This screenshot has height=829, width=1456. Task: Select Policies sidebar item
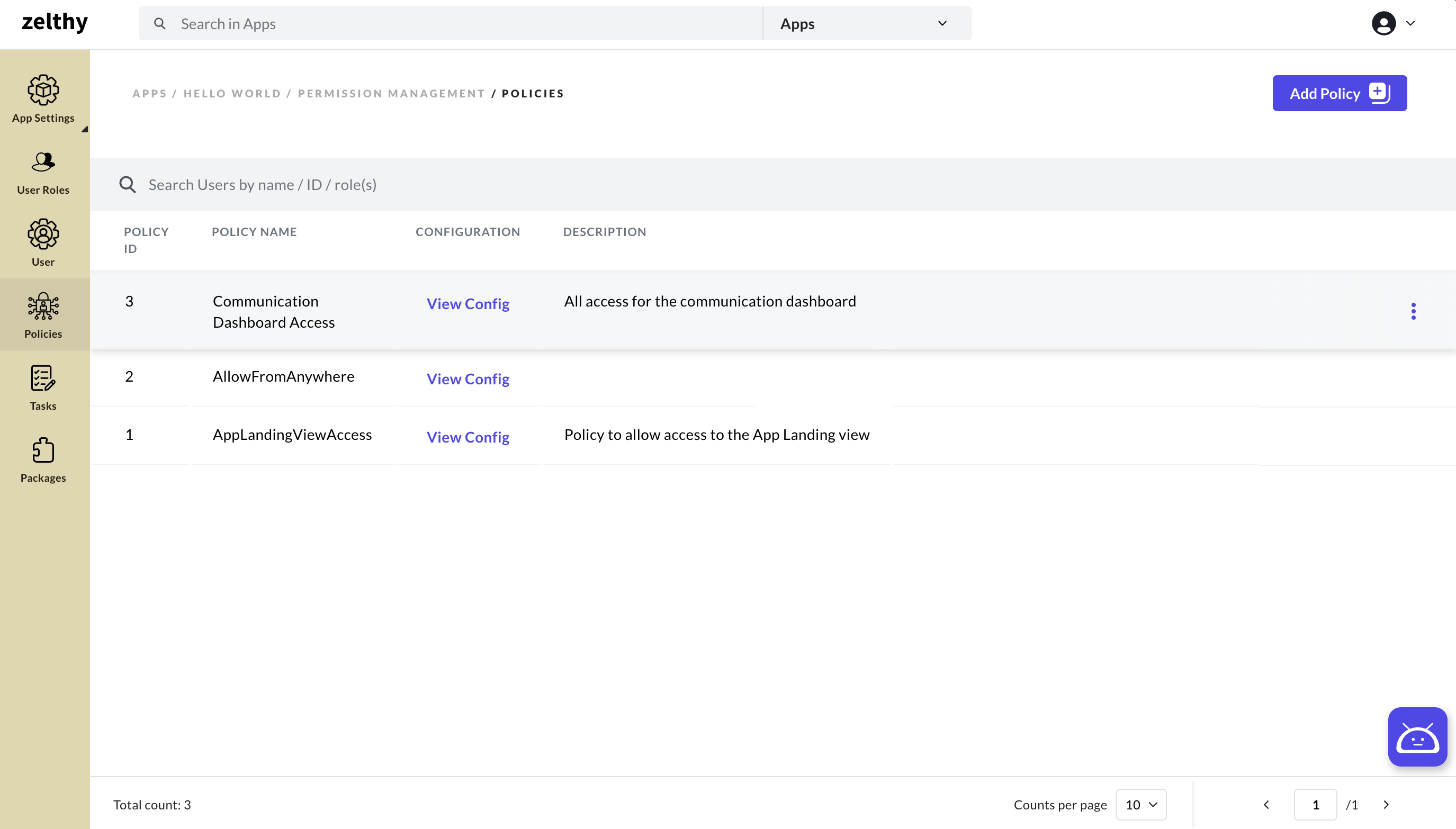(43, 315)
